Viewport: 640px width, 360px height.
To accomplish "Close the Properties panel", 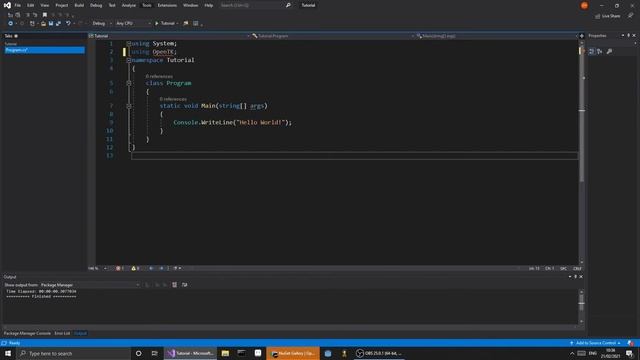I will pos(634,36).
